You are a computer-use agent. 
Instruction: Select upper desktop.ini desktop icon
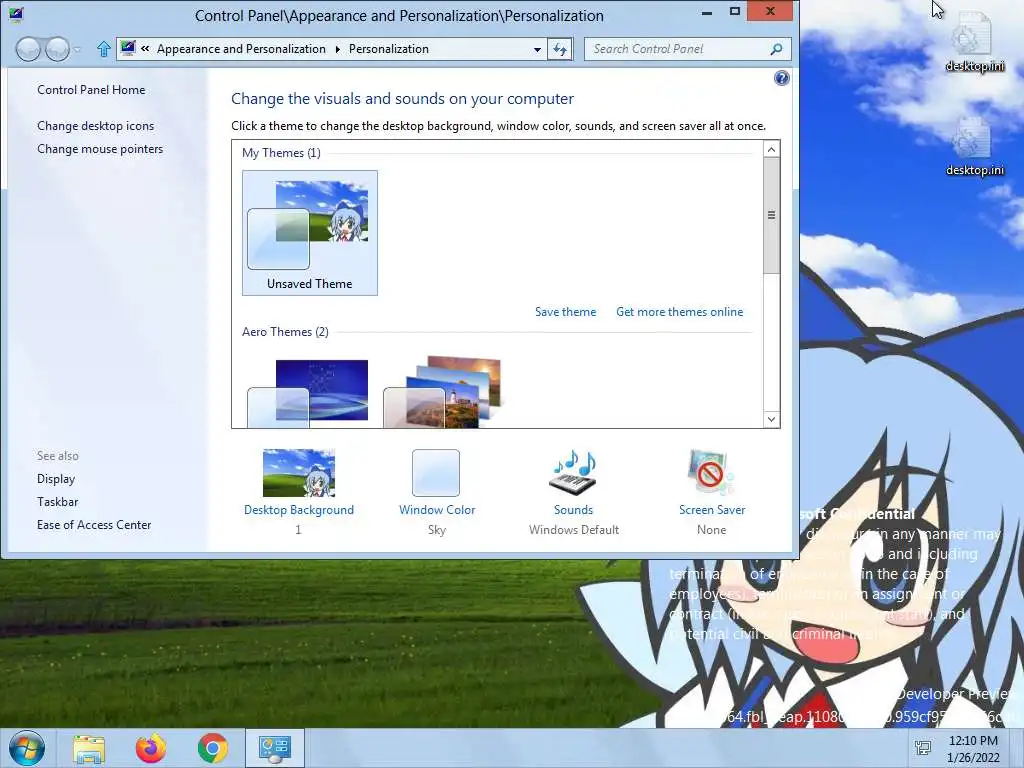pos(974,42)
